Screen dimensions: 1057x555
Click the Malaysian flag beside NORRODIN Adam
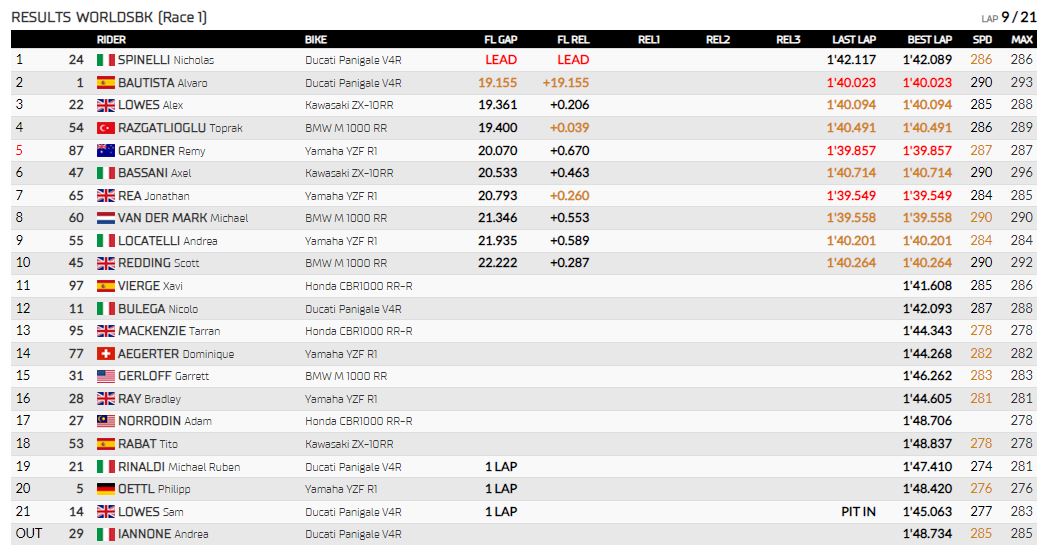(x=106, y=421)
